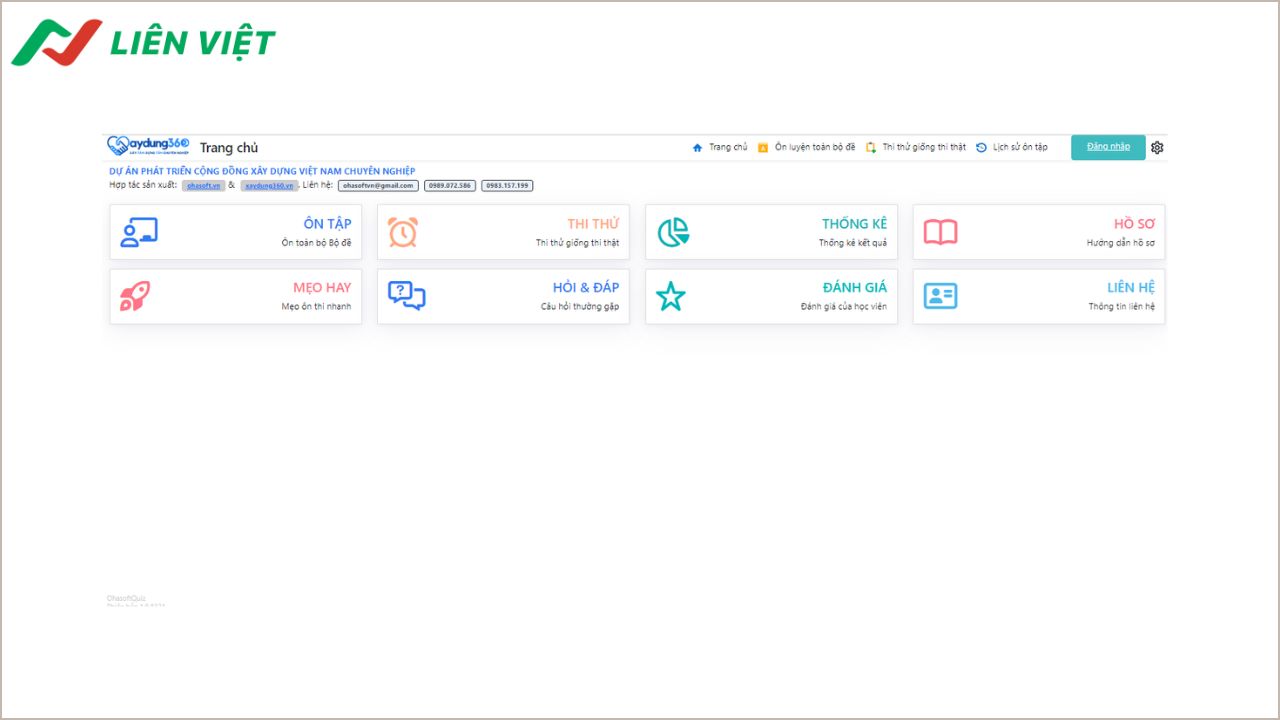
Task: Click the star icon on ĐÁNH GIÁ card
Action: point(670,296)
